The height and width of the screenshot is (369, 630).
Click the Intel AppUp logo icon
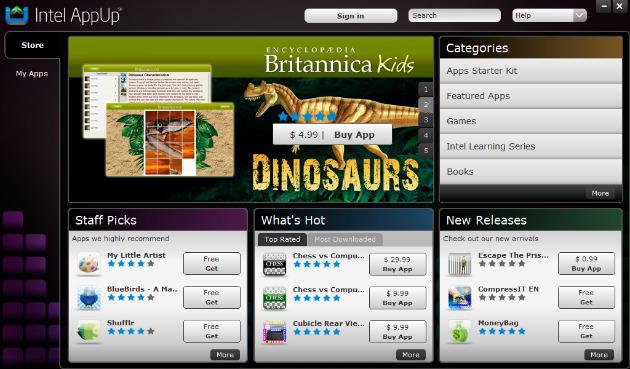pyautogui.click(x=16, y=15)
